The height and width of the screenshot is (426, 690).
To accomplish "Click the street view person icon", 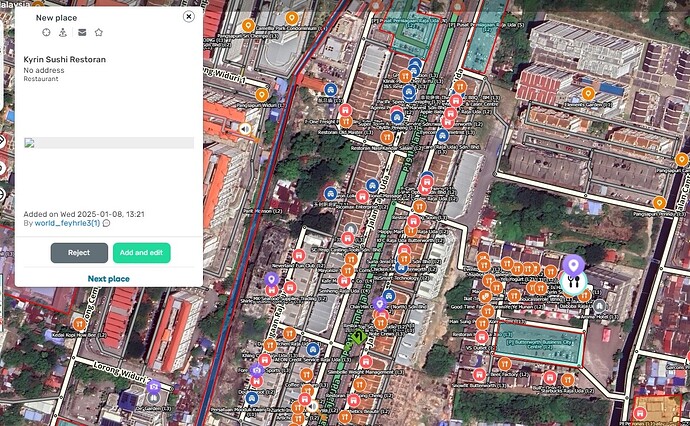I will pos(63,33).
